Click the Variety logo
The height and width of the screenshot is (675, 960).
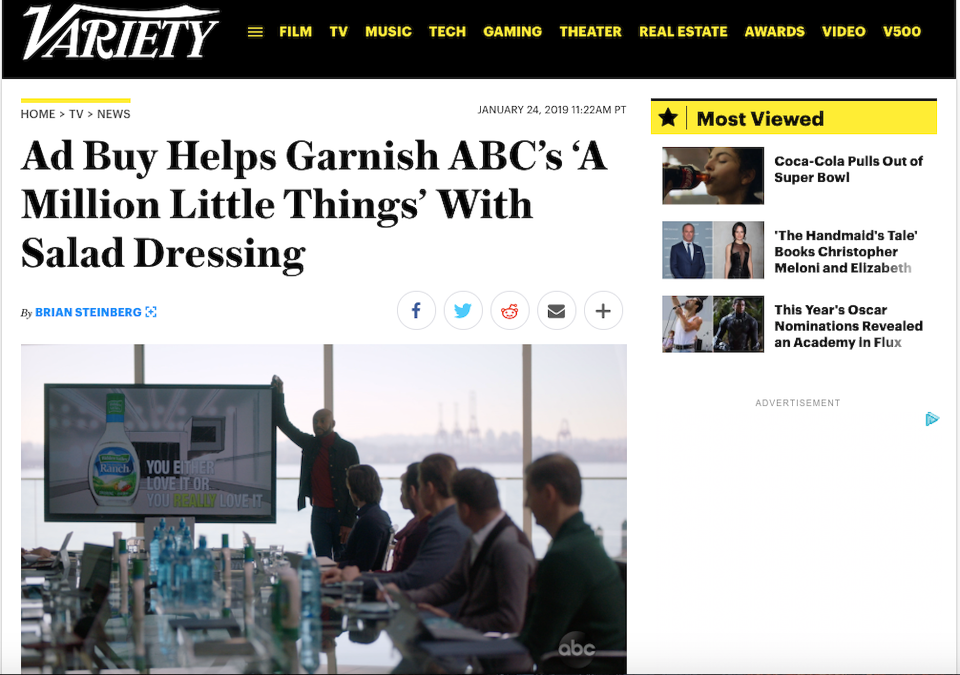(121, 33)
